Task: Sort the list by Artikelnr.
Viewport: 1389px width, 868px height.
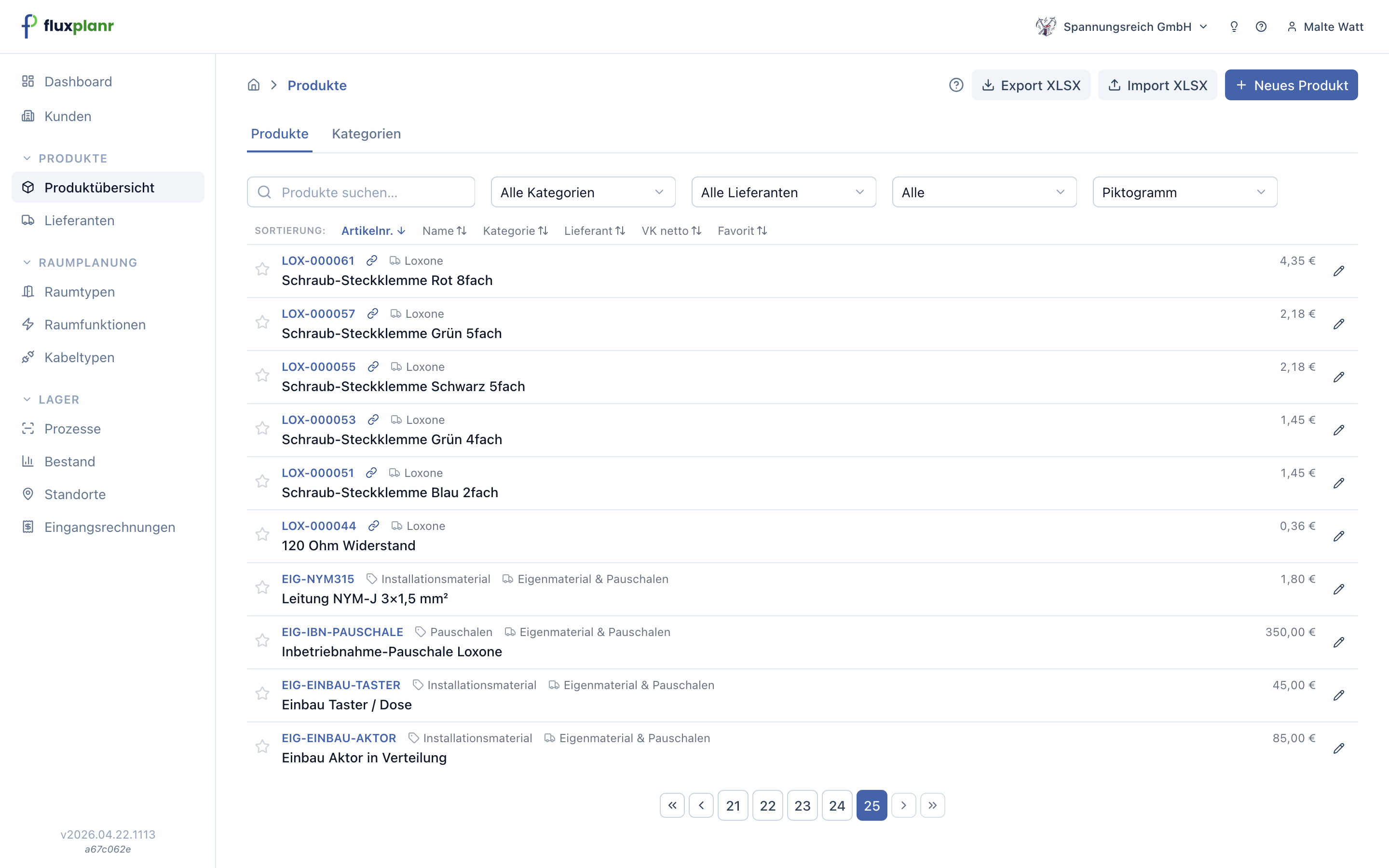Action: 374,231
